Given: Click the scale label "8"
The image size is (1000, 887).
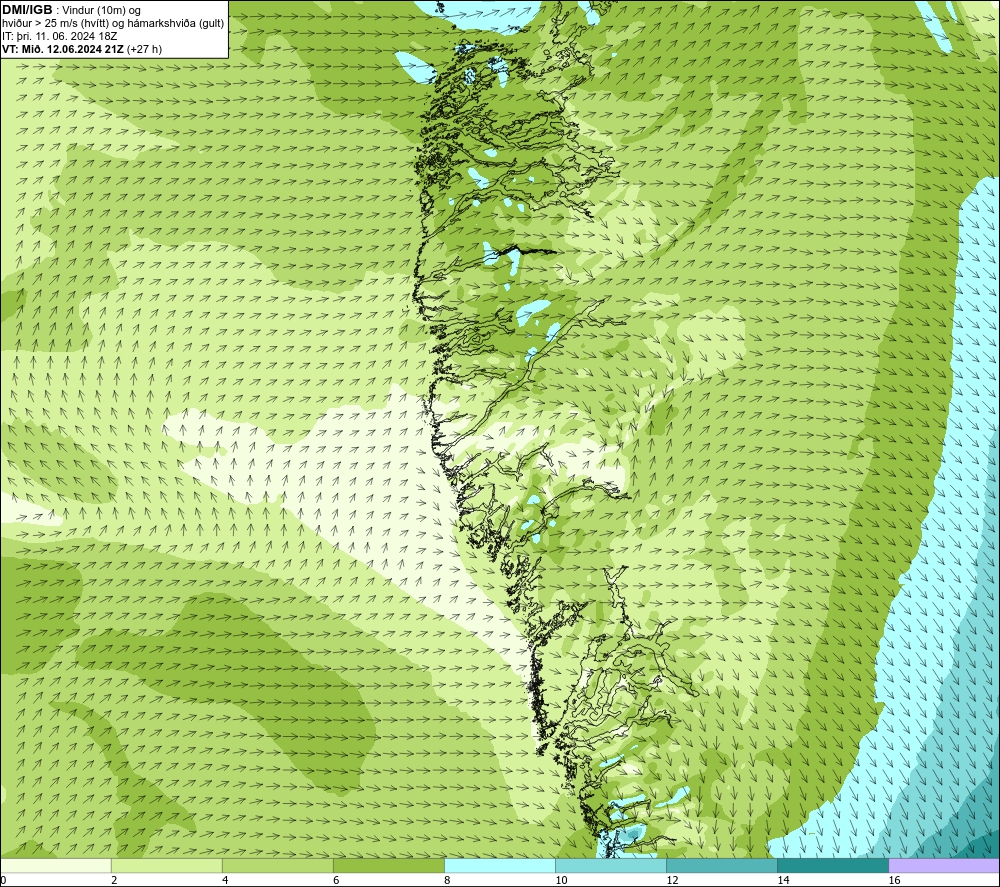Looking at the screenshot, I should click(x=447, y=881).
